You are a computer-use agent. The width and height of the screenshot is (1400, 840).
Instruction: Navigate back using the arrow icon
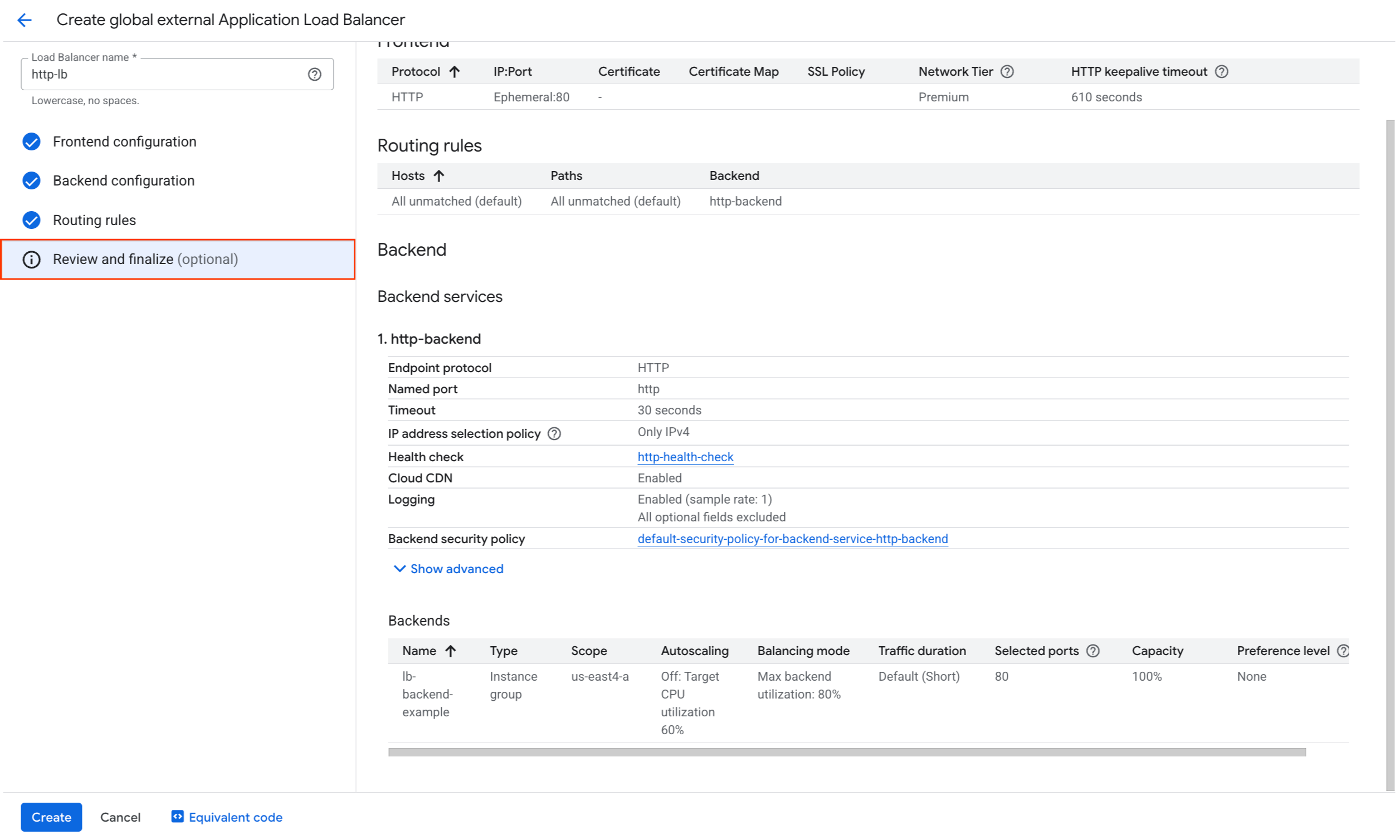25,20
